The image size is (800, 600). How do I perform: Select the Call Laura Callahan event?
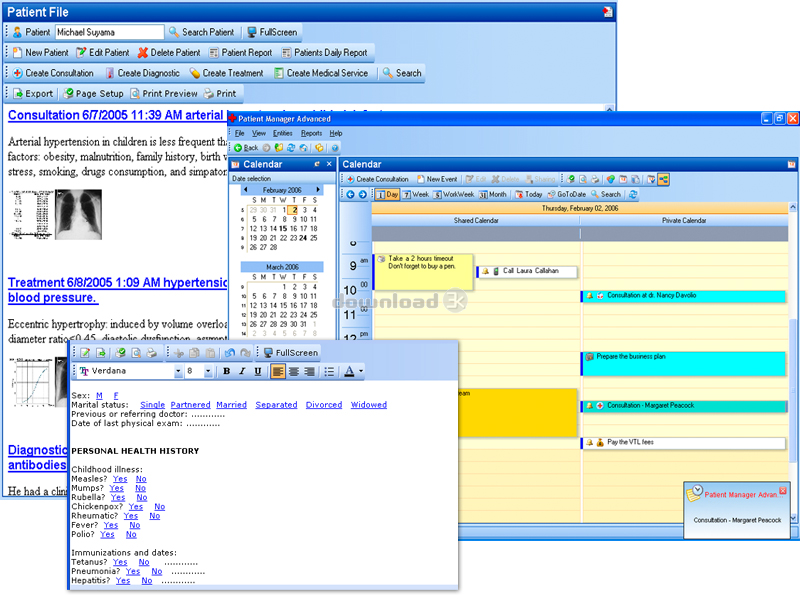coord(527,271)
